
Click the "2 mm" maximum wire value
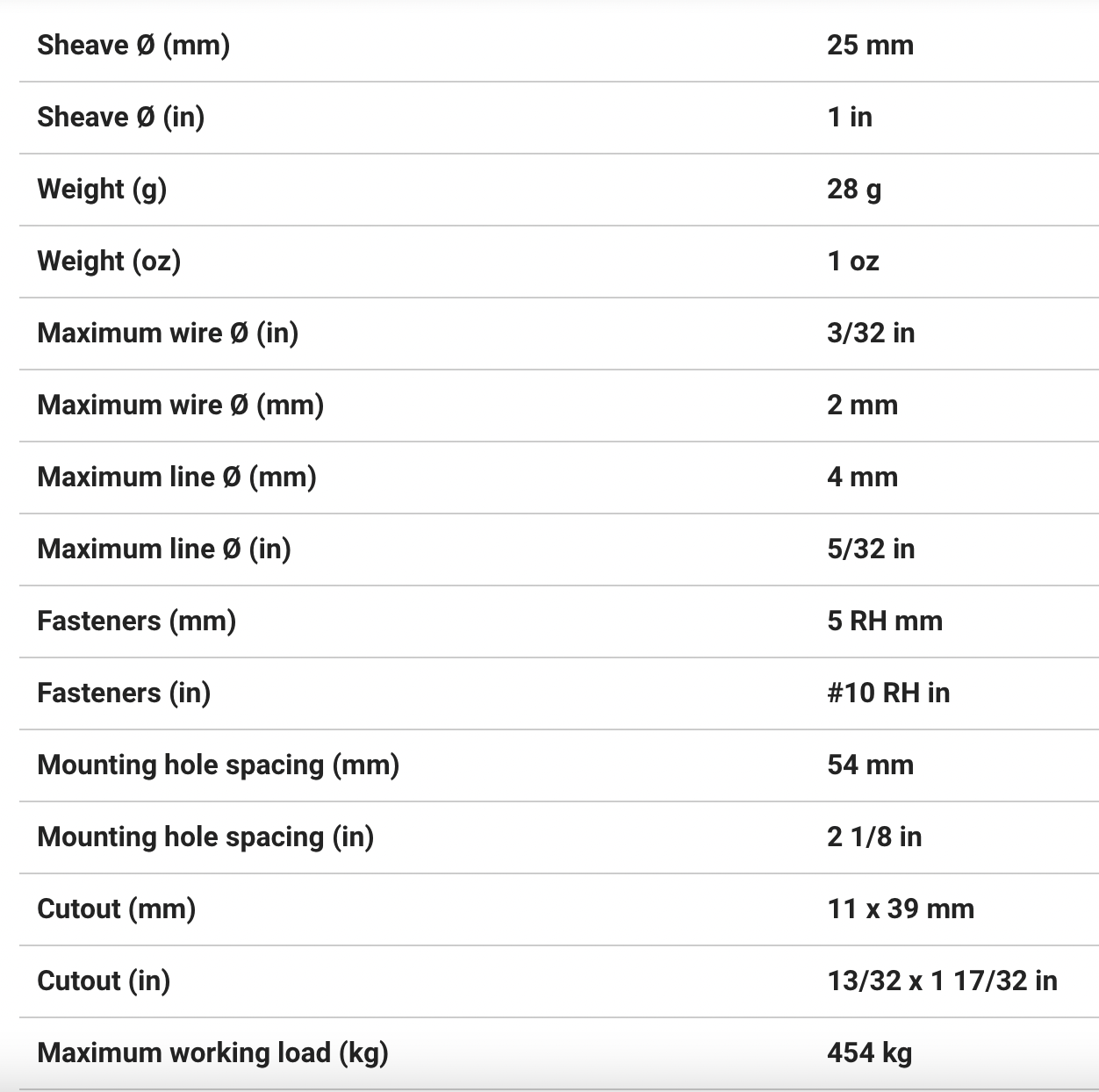tap(862, 405)
